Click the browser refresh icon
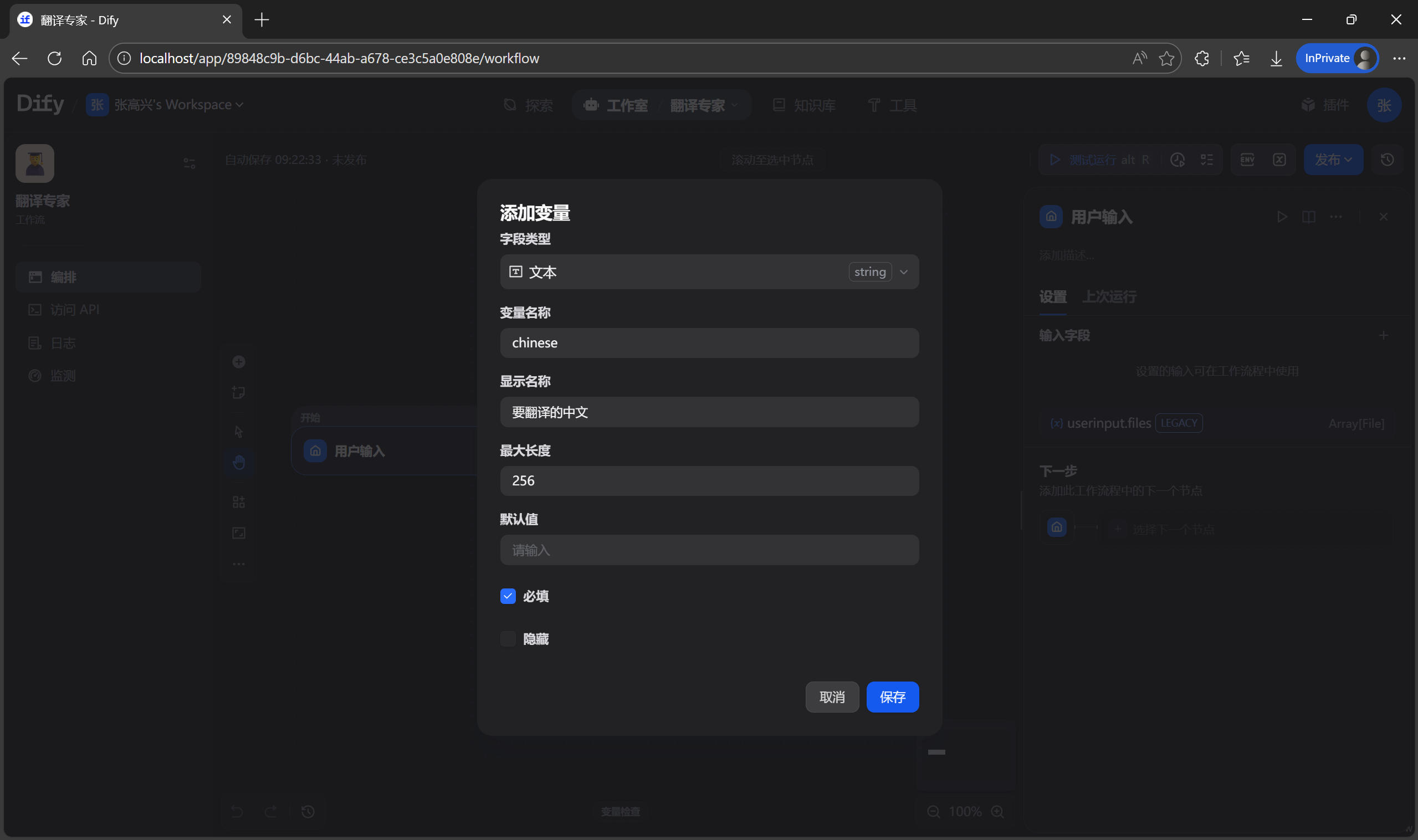This screenshot has width=1418, height=840. pos(54,58)
